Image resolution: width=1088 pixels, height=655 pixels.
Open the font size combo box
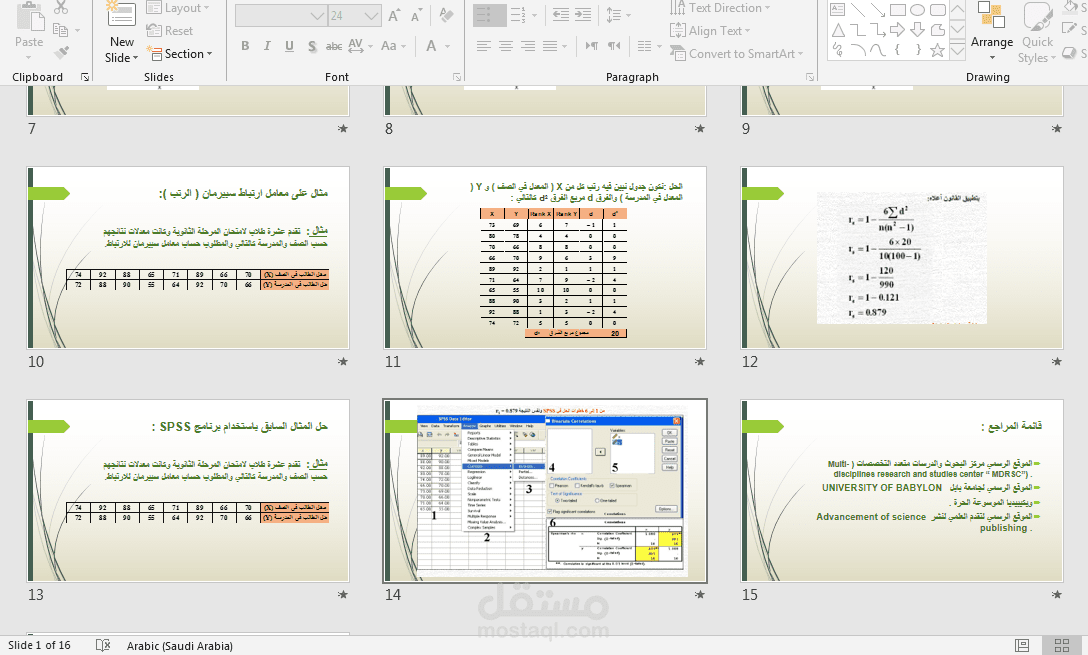click(354, 15)
